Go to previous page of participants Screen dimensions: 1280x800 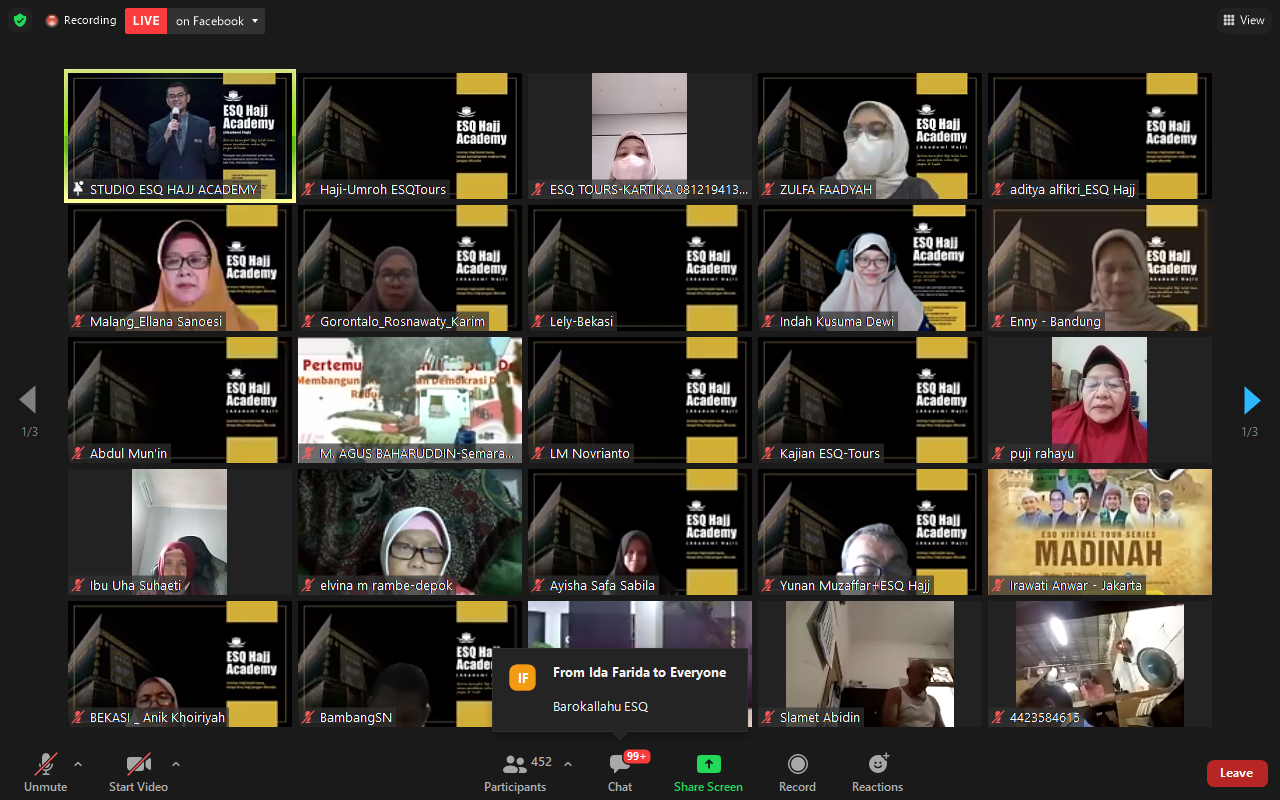(x=28, y=400)
